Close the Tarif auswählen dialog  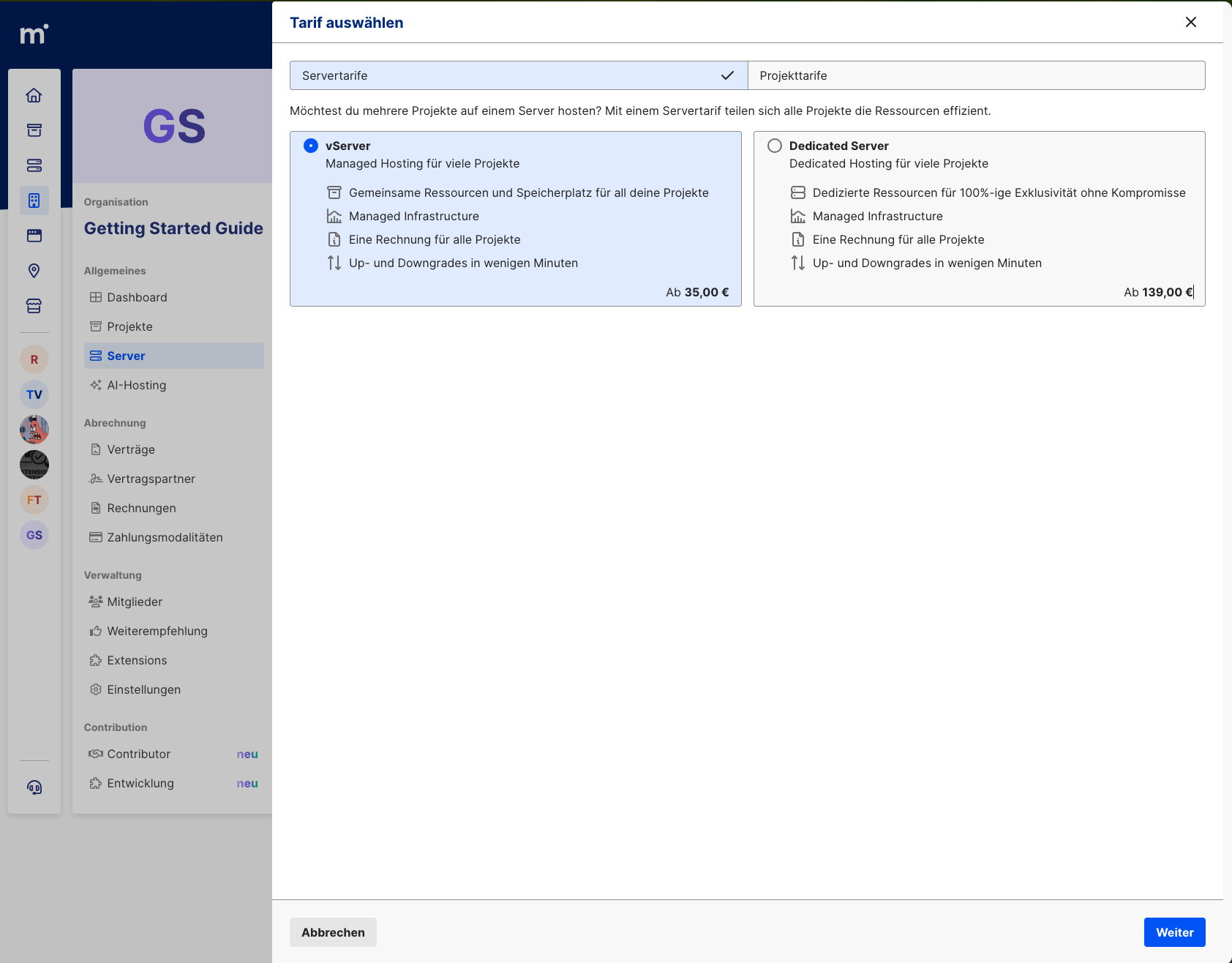point(1191,22)
